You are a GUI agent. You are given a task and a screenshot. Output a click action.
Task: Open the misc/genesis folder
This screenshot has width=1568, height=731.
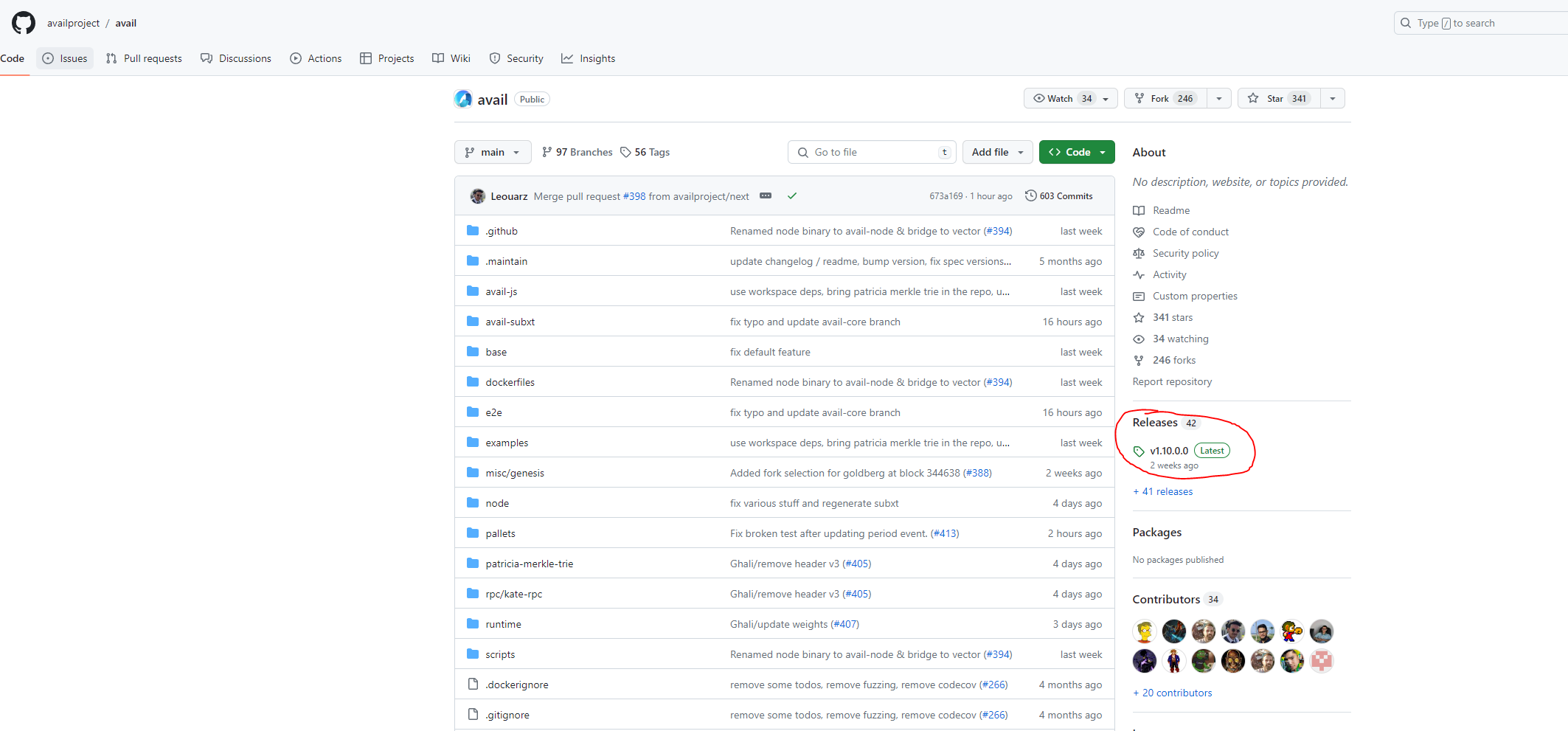pyautogui.click(x=515, y=474)
